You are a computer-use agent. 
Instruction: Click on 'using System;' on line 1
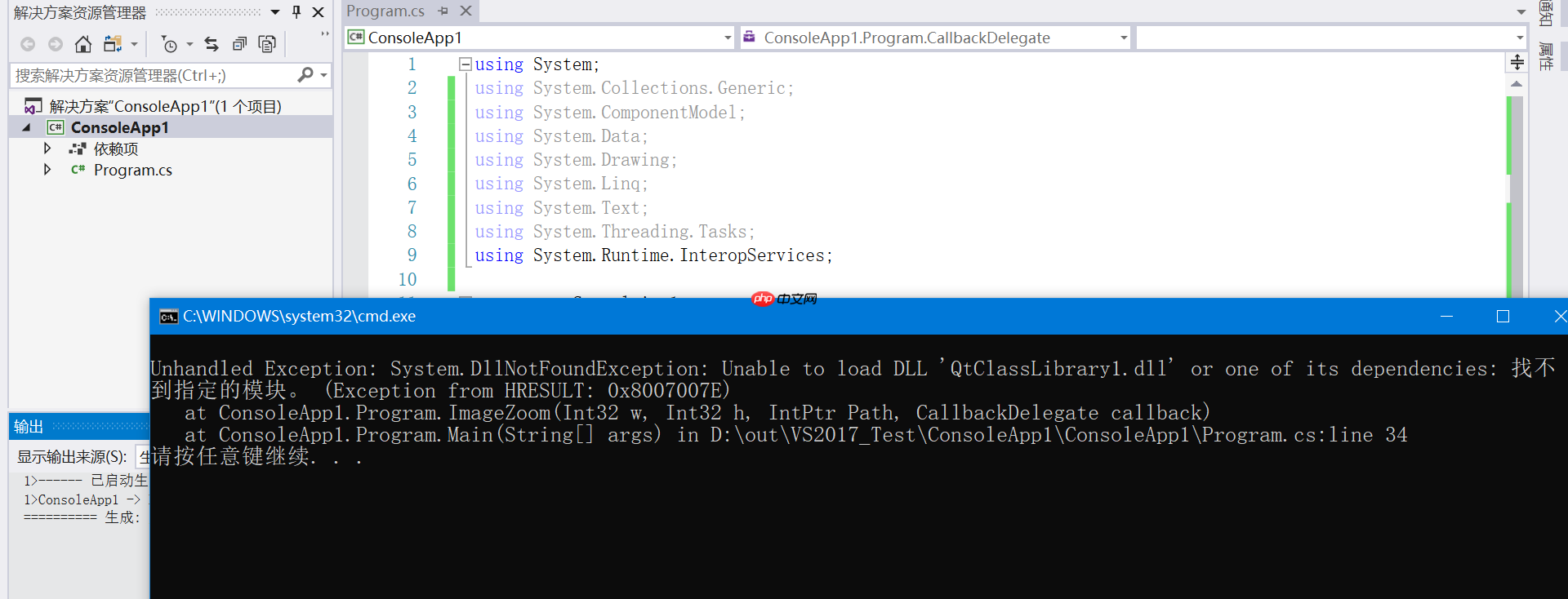[x=537, y=64]
